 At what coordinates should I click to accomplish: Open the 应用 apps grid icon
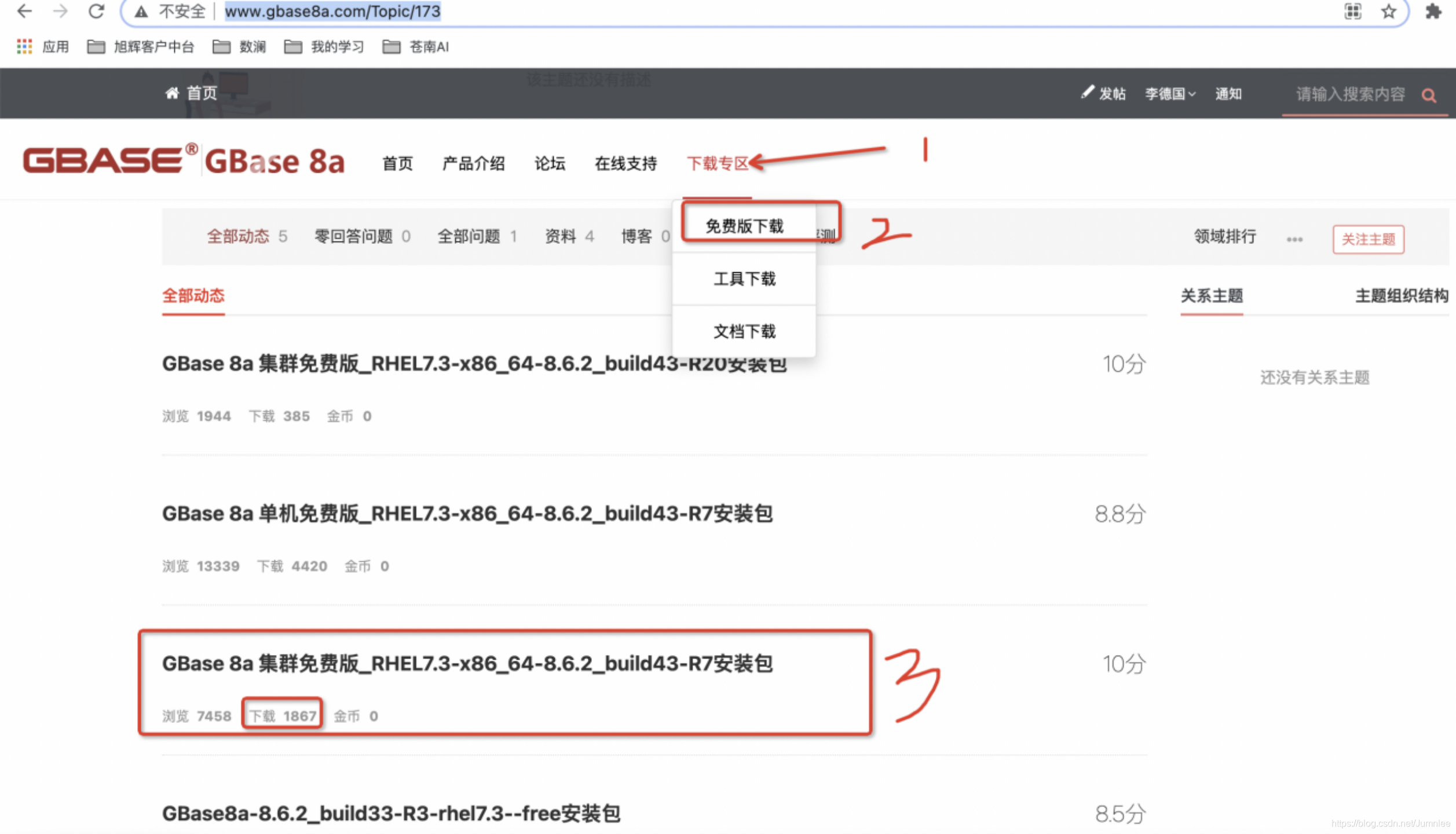point(24,46)
